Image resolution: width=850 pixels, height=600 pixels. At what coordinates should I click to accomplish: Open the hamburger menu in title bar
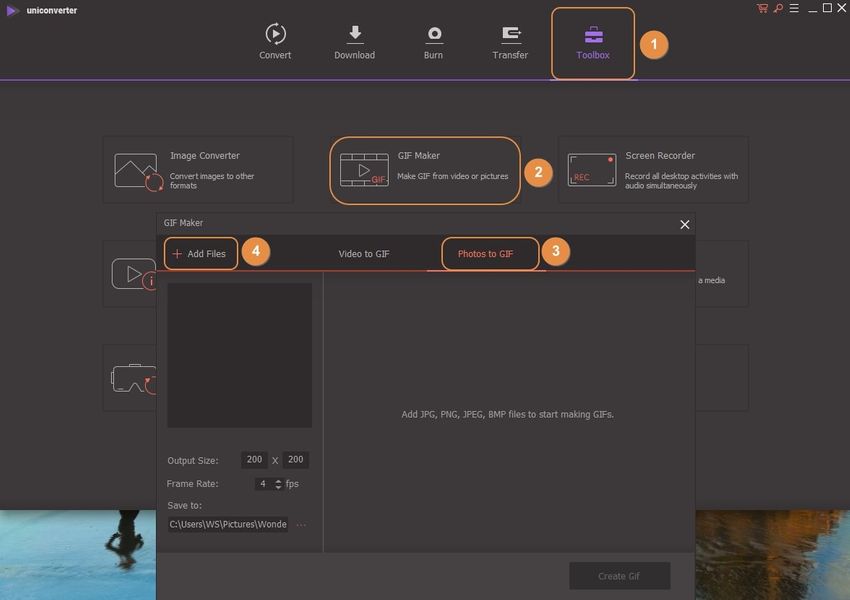click(793, 8)
